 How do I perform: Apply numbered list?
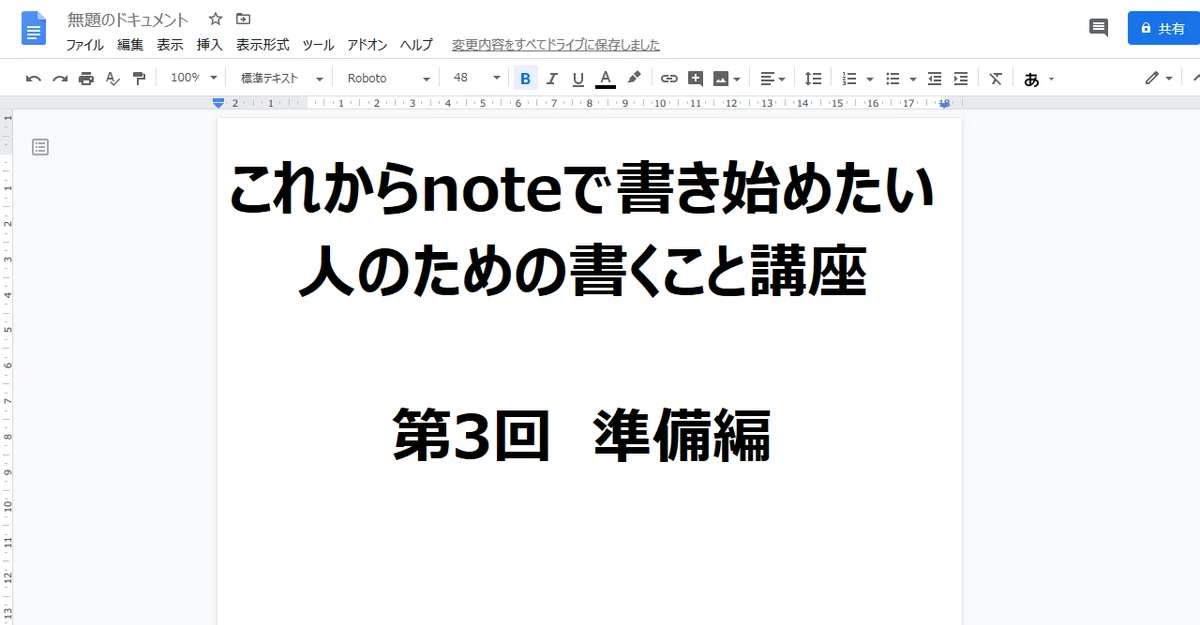pyautogui.click(x=850, y=78)
